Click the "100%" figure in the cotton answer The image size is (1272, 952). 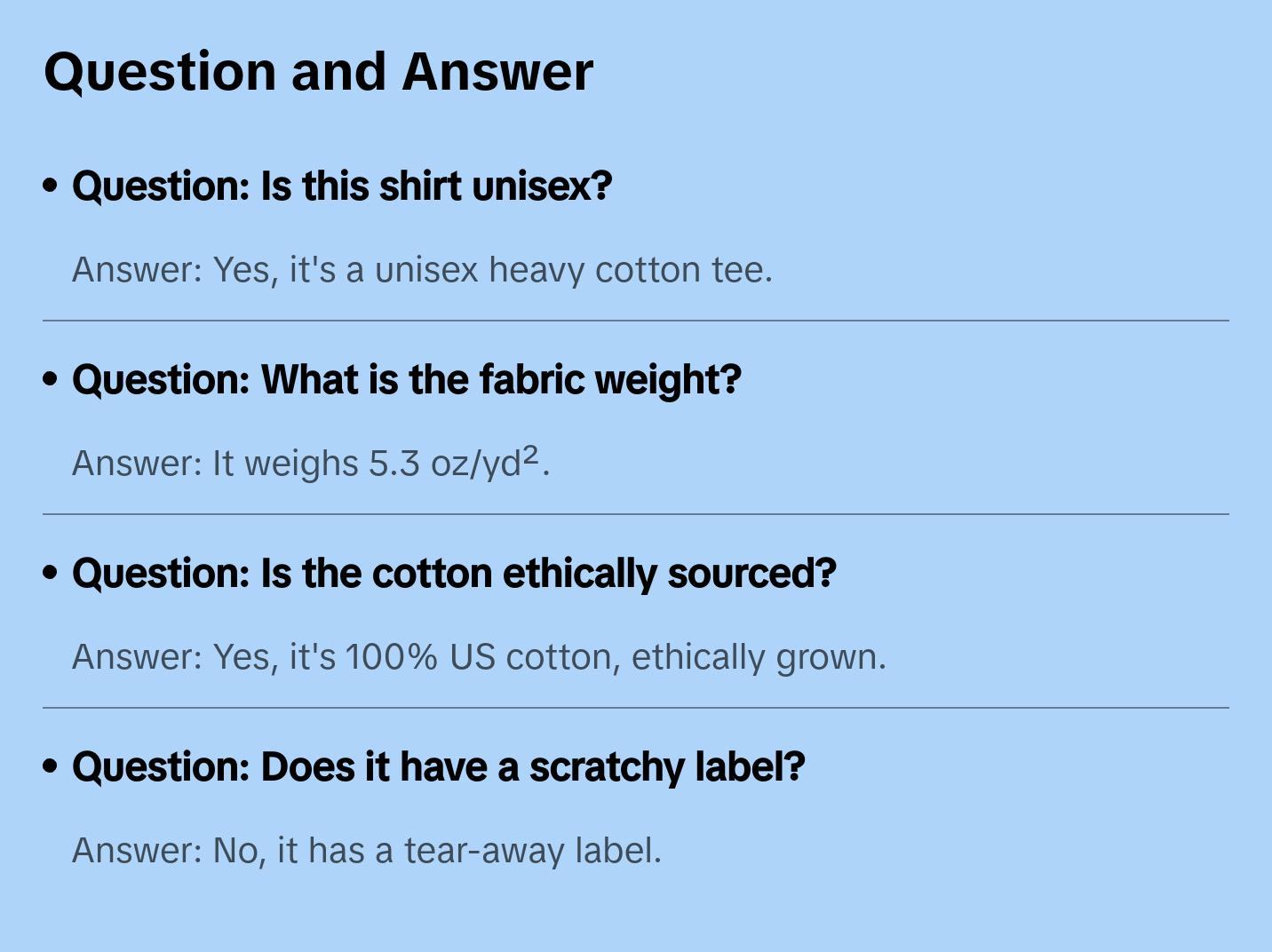click(391, 657)
